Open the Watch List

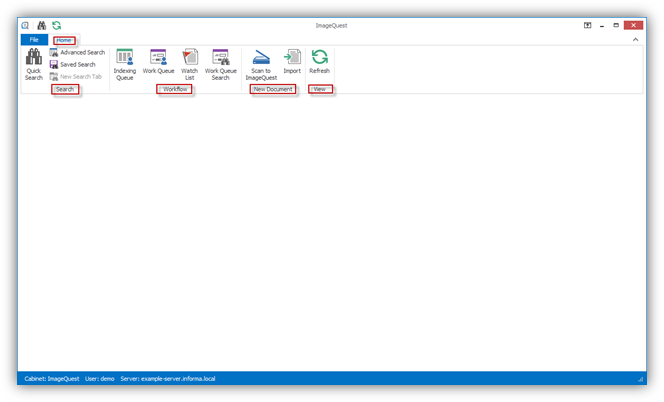coord(189,64)
